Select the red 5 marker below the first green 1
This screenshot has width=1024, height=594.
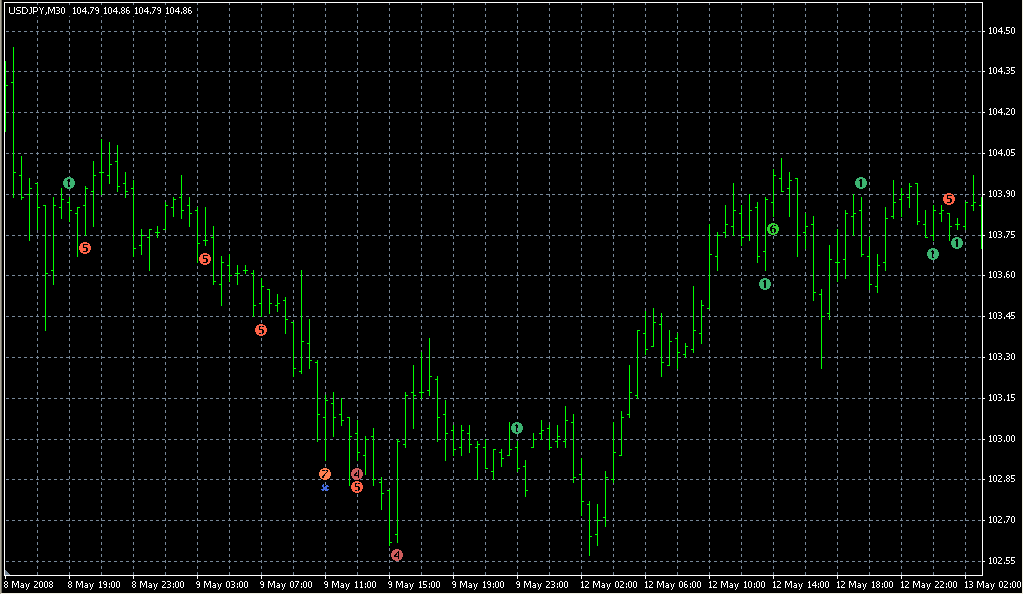[x=85, y=248]
